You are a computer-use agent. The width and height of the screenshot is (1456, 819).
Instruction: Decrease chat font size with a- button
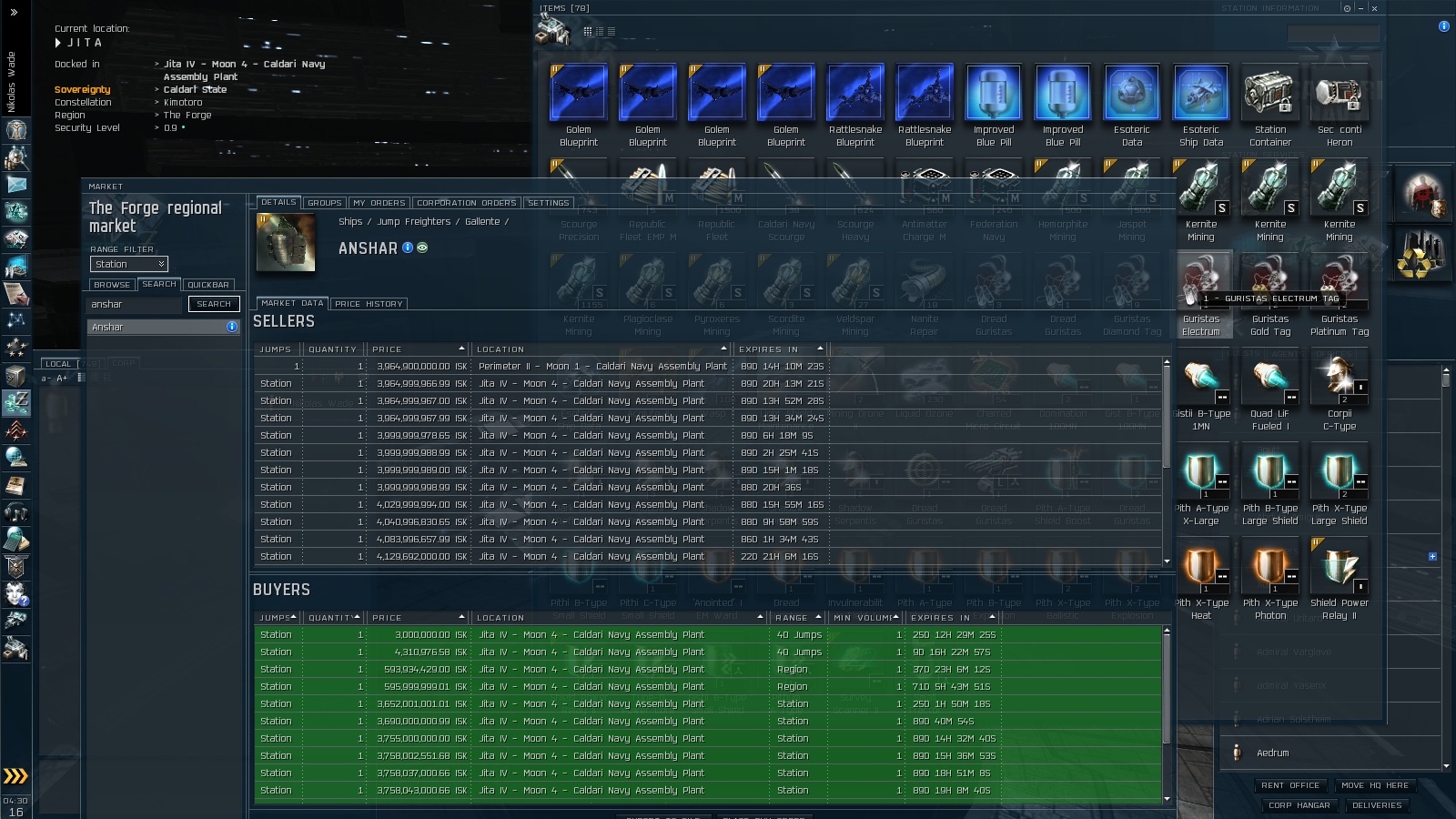(x=45, y=378)
